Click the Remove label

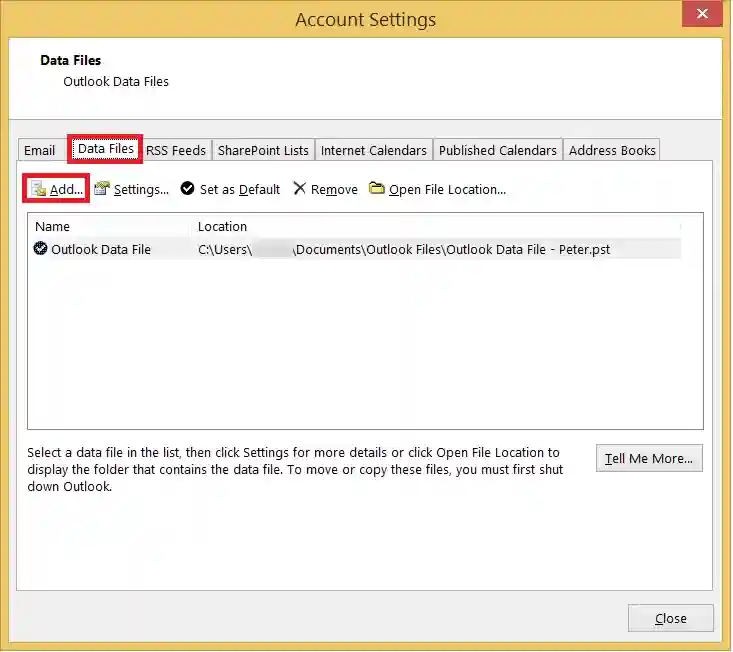[x=334, y=189]
